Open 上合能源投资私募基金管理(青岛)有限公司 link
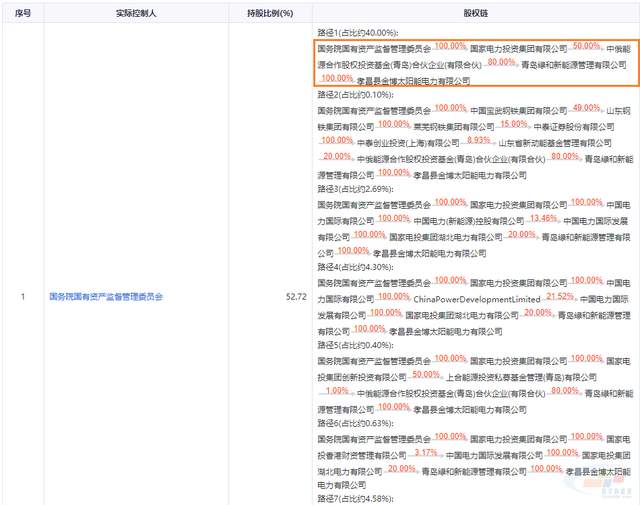This screenshot has width=640, height=505. 511,376
